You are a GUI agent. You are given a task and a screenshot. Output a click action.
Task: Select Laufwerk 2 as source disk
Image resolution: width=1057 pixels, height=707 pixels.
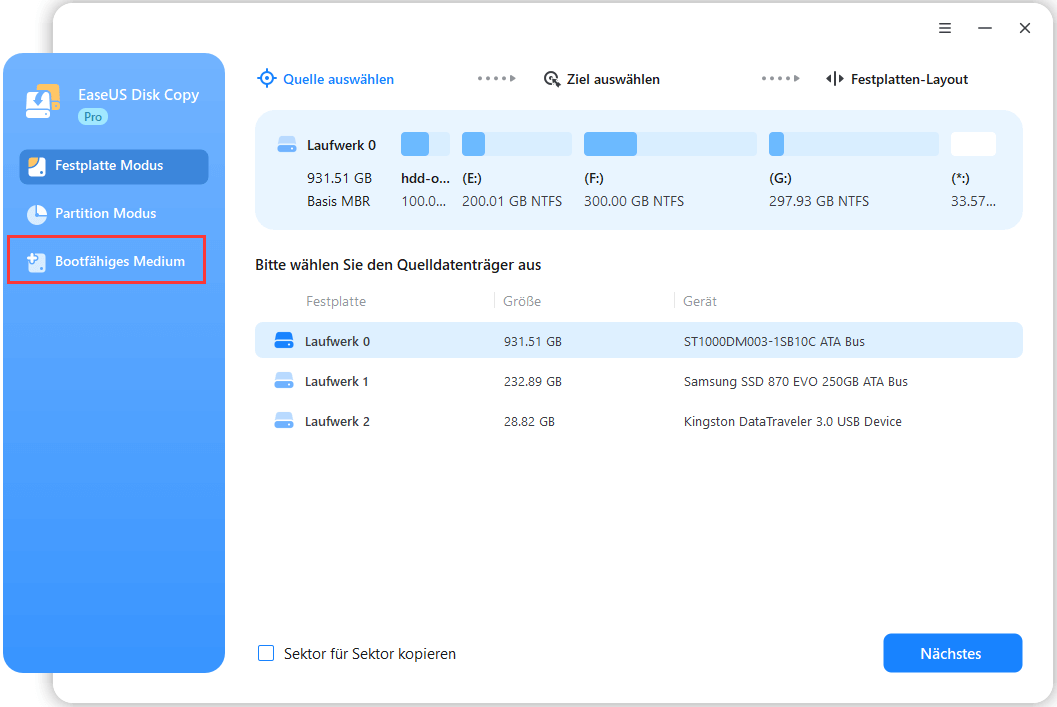[638, 421]
